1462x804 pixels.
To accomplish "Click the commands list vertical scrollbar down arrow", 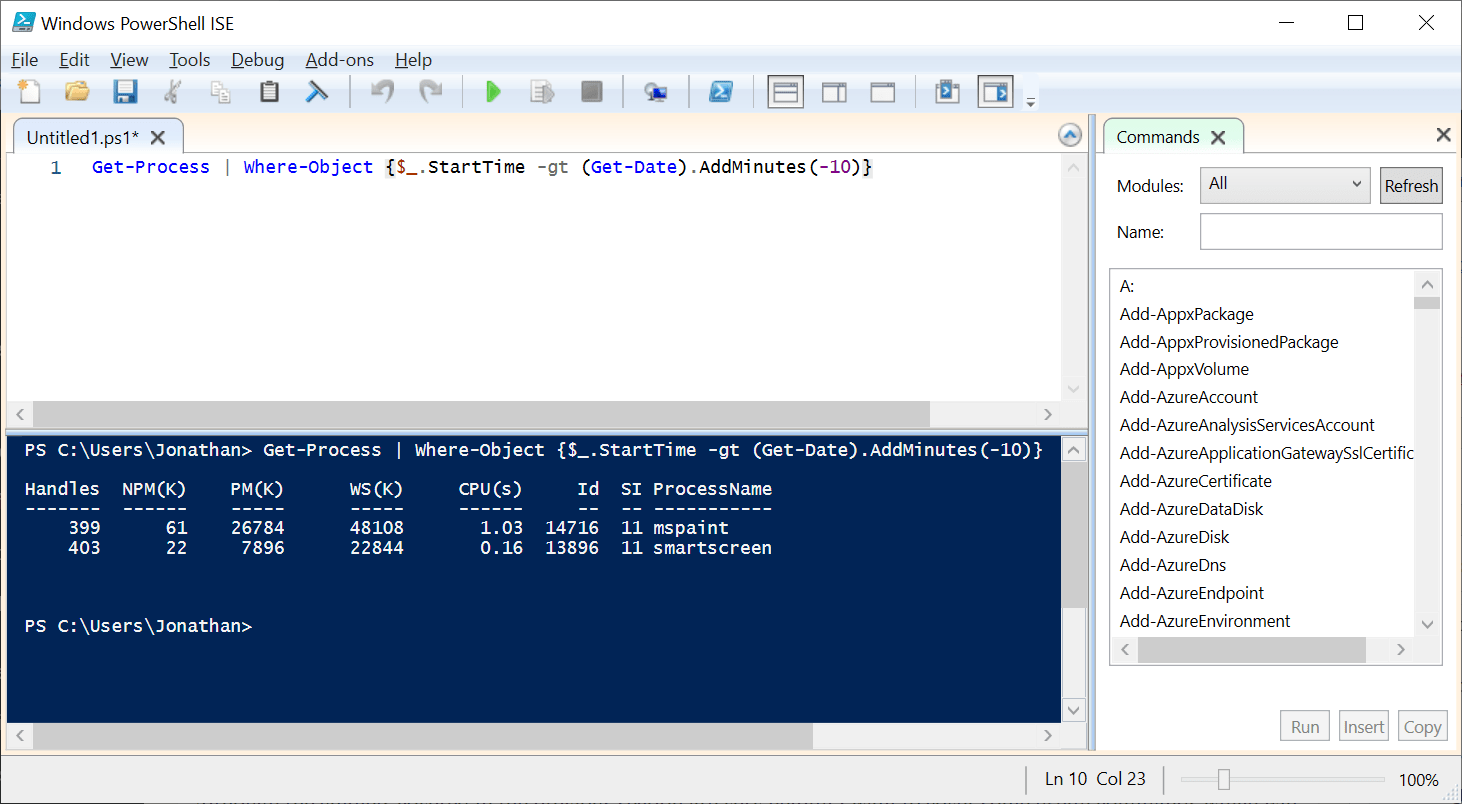I will point(1427,623).
